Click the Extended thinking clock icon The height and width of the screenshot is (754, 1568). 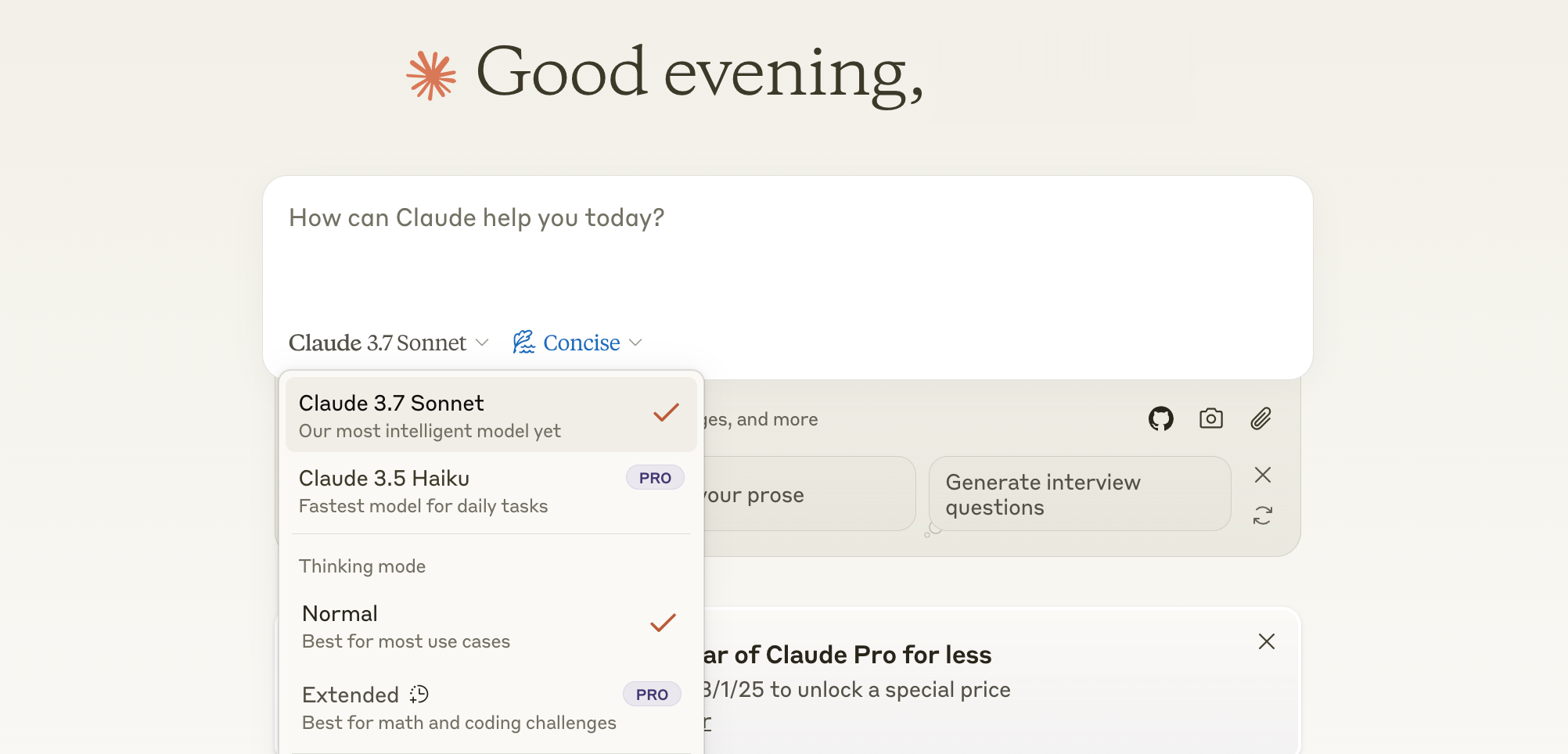[x=419, y=694]
